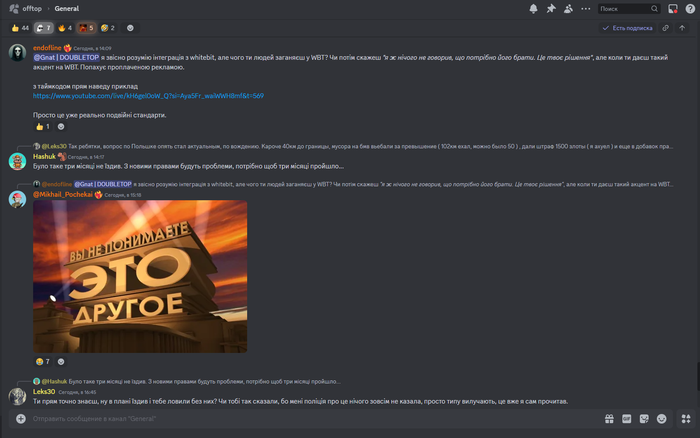Viewport: 700px width, 438px height.
Task: Select the offtop breadcrumb in header
Action: point(32,8)
